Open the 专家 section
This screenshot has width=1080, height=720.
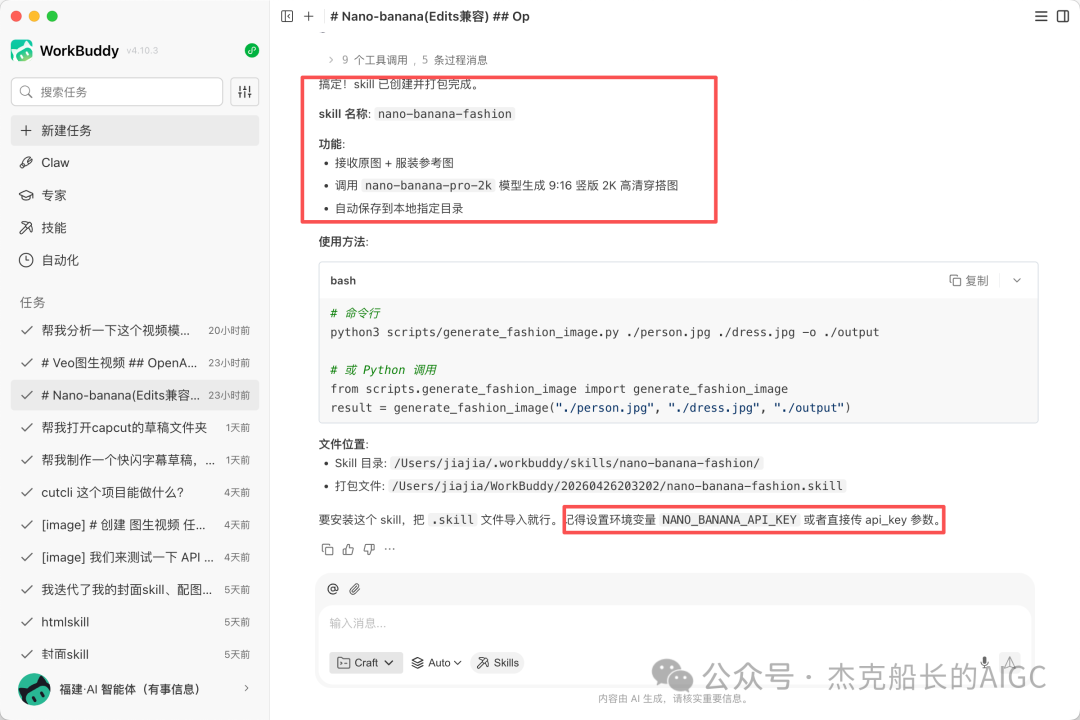[135, 195]
